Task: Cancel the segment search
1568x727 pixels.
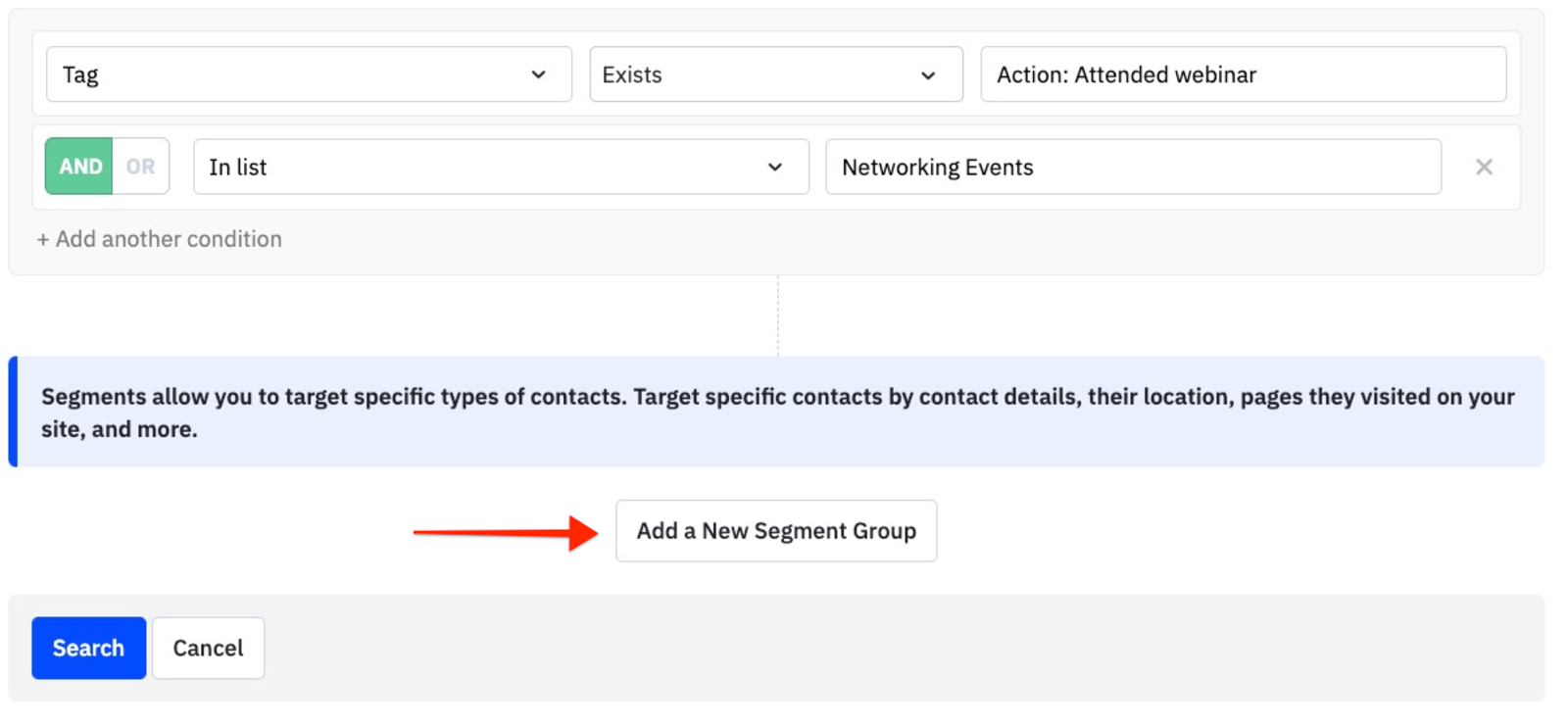Action: click(x=208, y=648)
